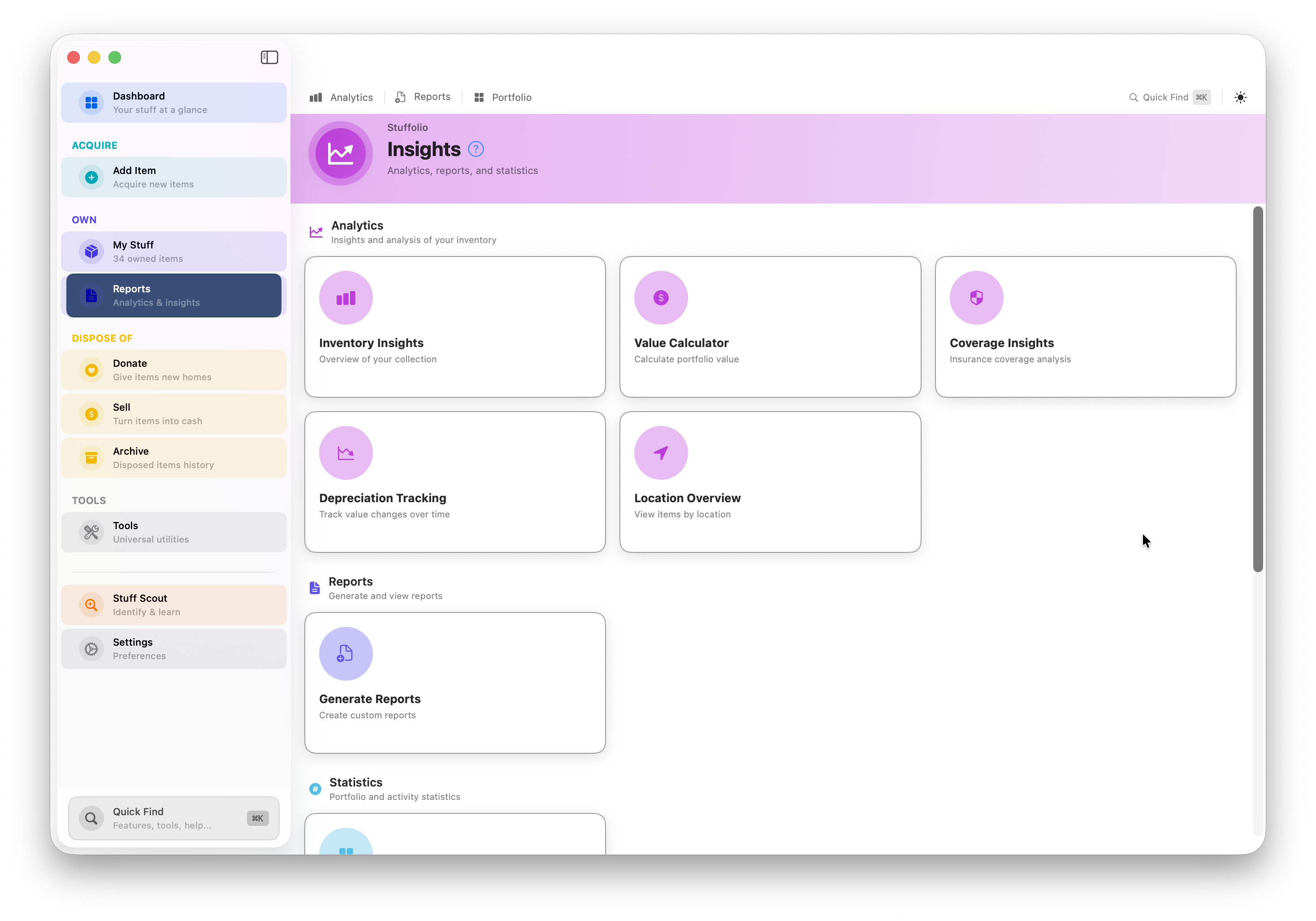The width and height of the screenshot is (1316, 921).
Task: Switch to the Analytics tab
Action: (x=342, y=97)
